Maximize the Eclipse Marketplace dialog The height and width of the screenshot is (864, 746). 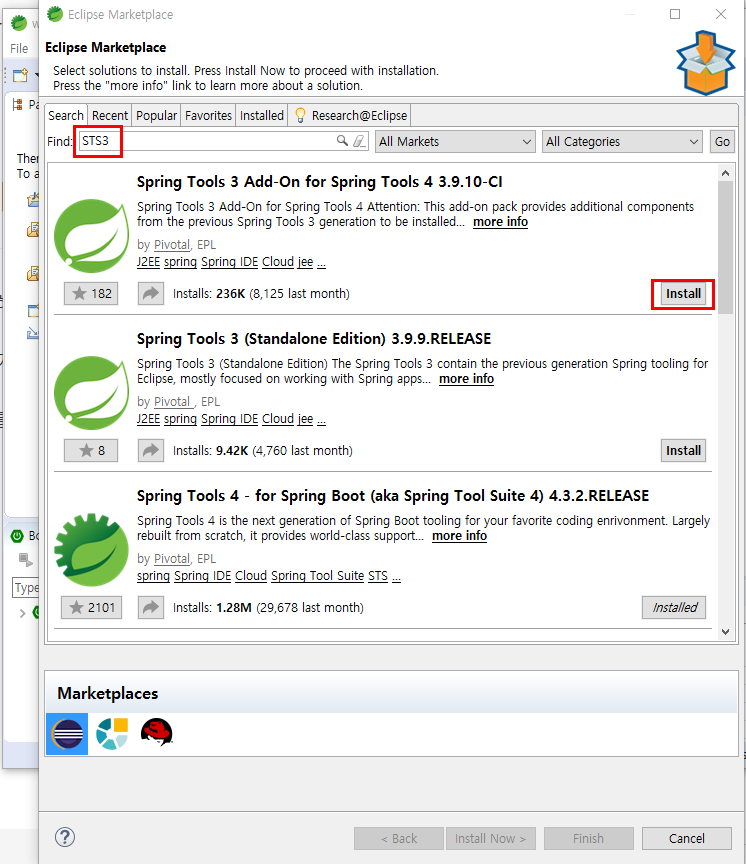point(675,14)
